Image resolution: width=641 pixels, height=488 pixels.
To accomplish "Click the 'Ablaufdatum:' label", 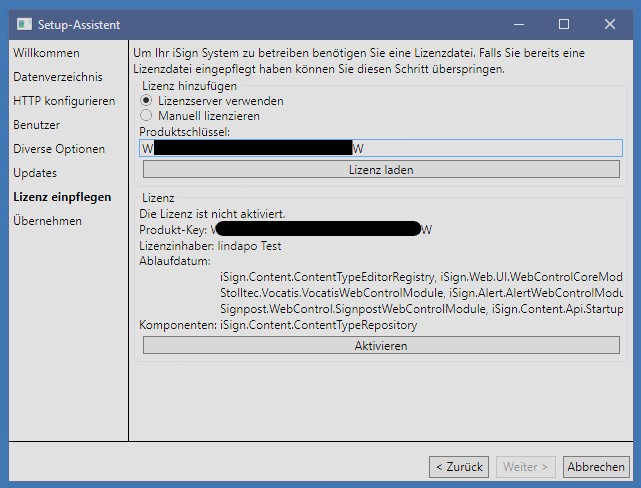I will click(x=175, y=261).
